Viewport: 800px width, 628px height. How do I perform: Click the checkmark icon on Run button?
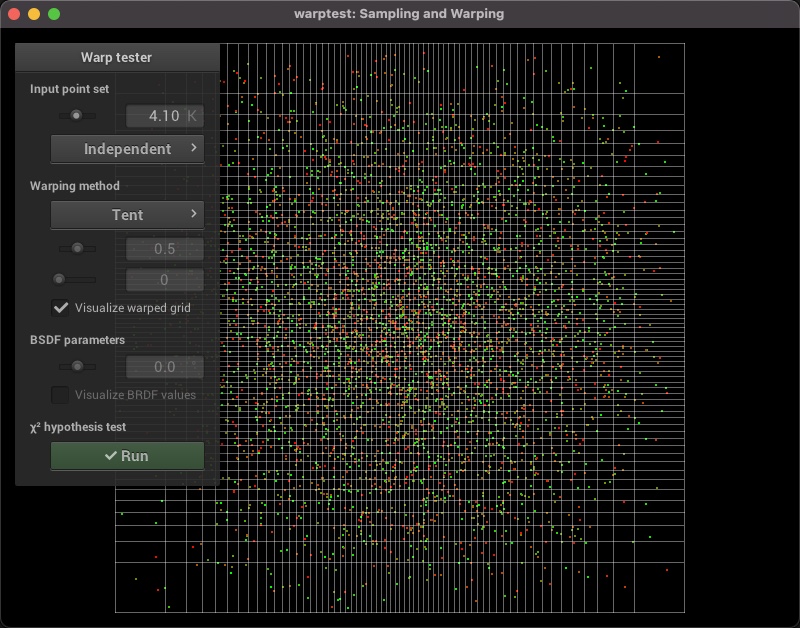click(111, 456)
